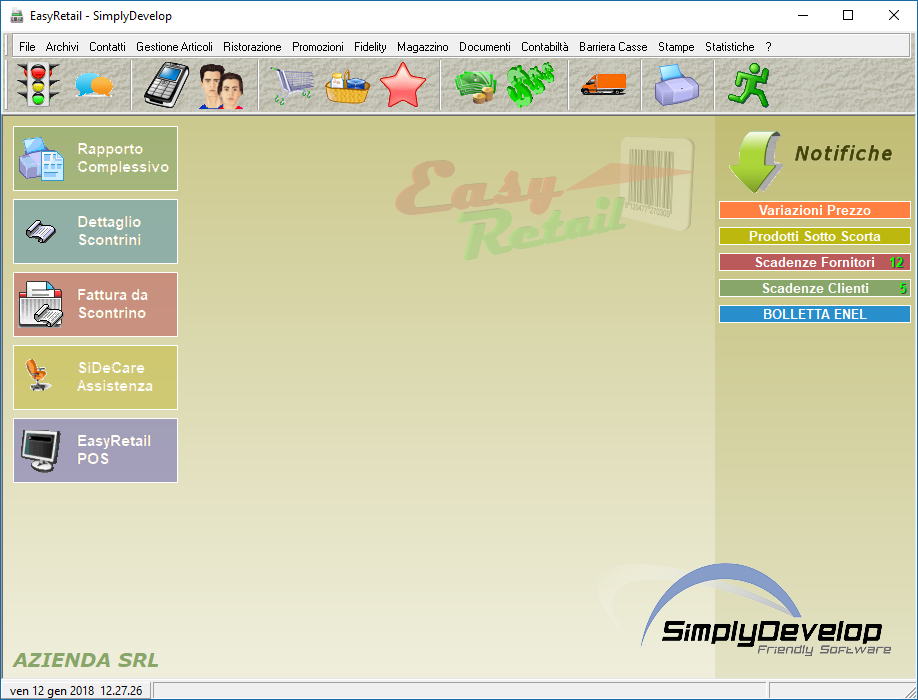Click the mobile phone toolbar icon
This screenshot has height=700, width=918.
(x=166, y=85)
